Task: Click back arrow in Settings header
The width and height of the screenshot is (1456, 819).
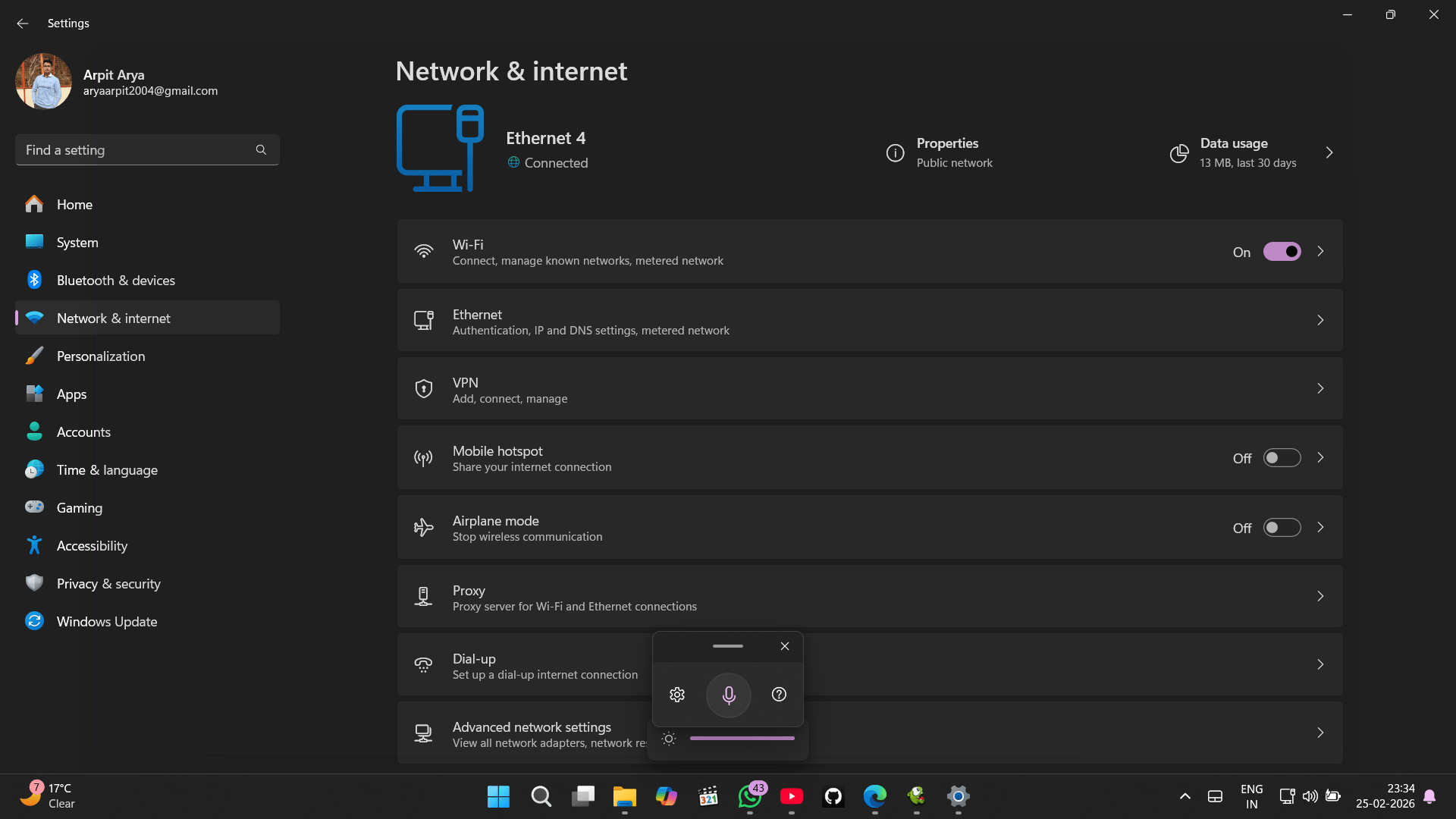Action: 23,24
